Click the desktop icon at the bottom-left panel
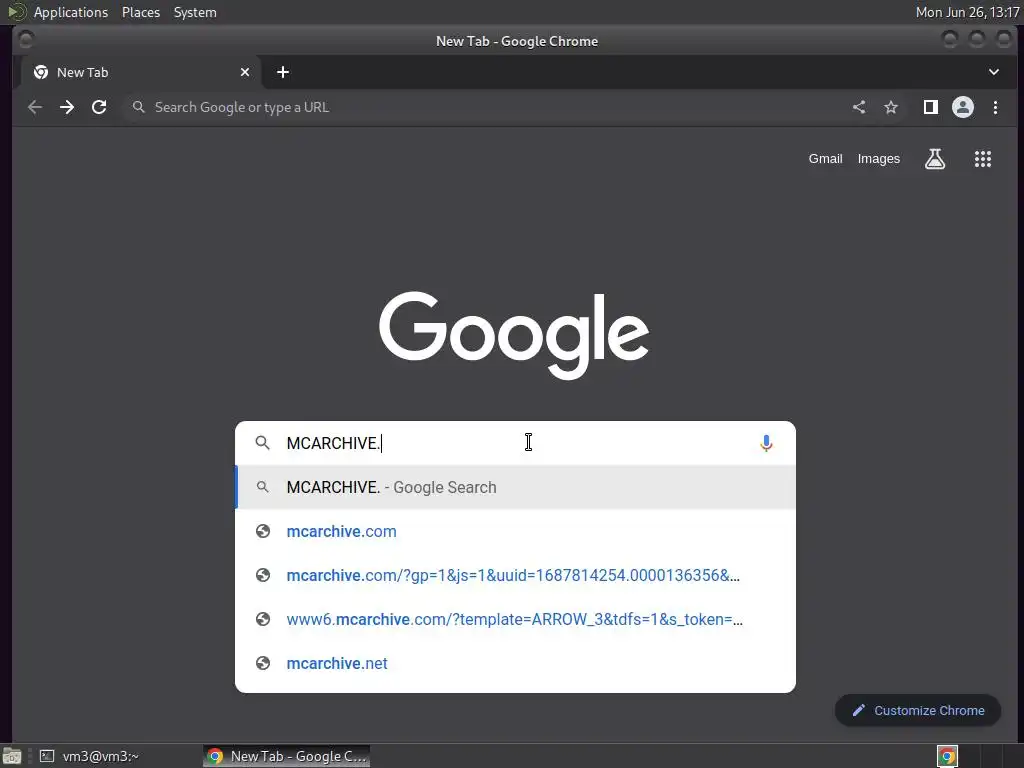The width and height of the screenshot is (1024, 768). tap(12, 756)
